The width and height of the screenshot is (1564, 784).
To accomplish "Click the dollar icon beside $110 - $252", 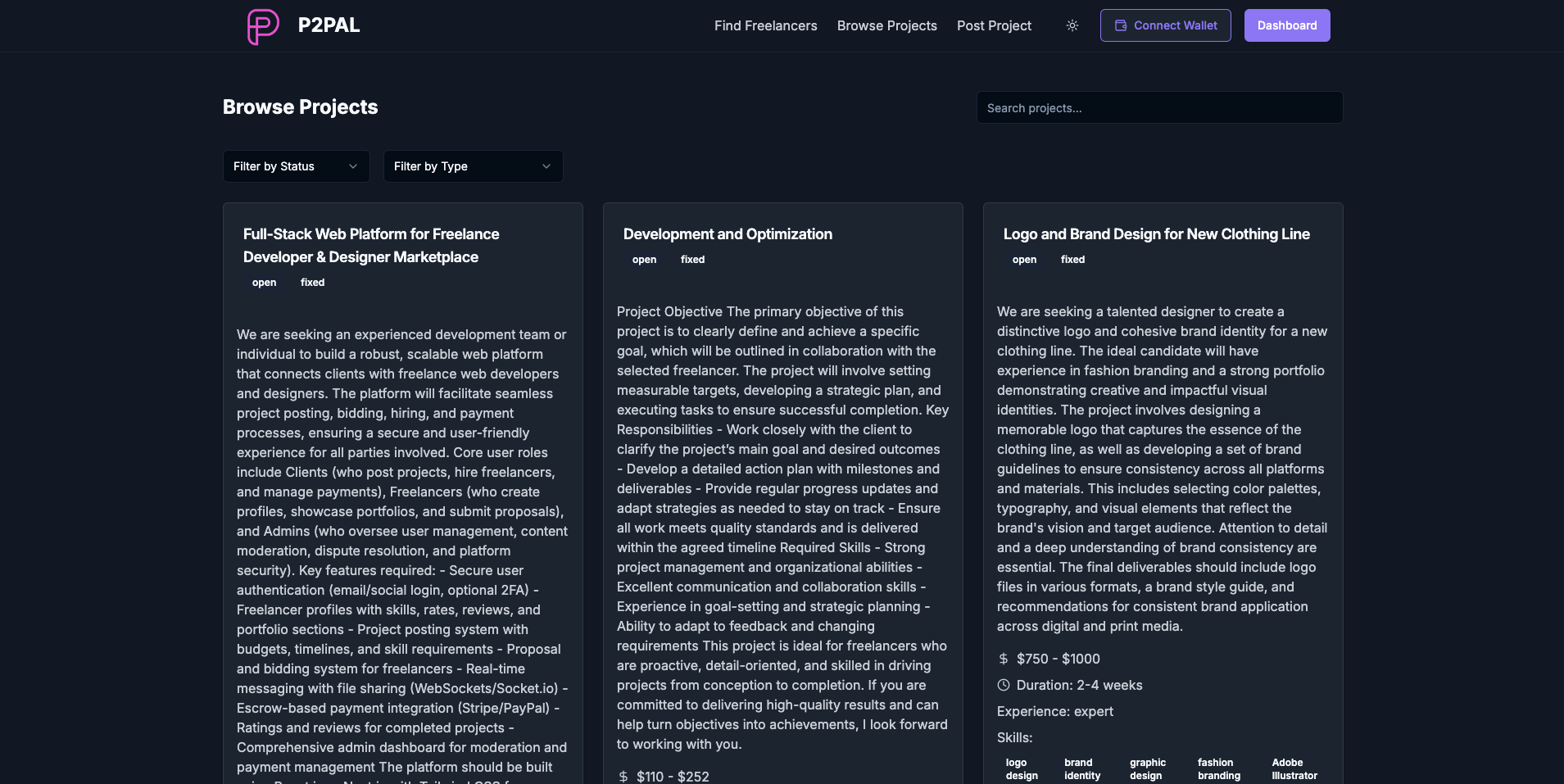I will pyautogui.click(x=623, y=776).
